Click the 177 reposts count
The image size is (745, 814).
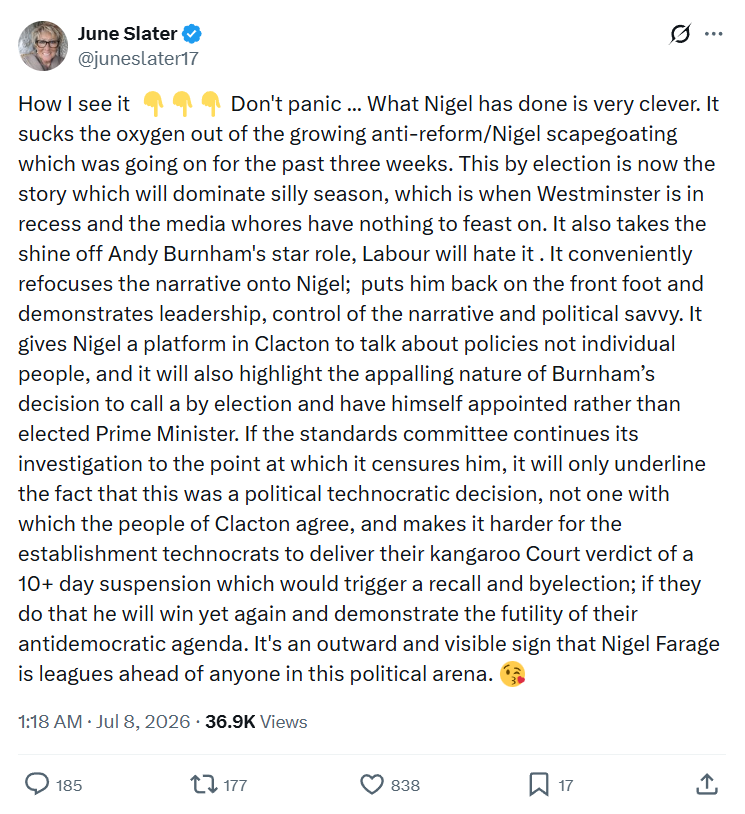click(235, 785)
